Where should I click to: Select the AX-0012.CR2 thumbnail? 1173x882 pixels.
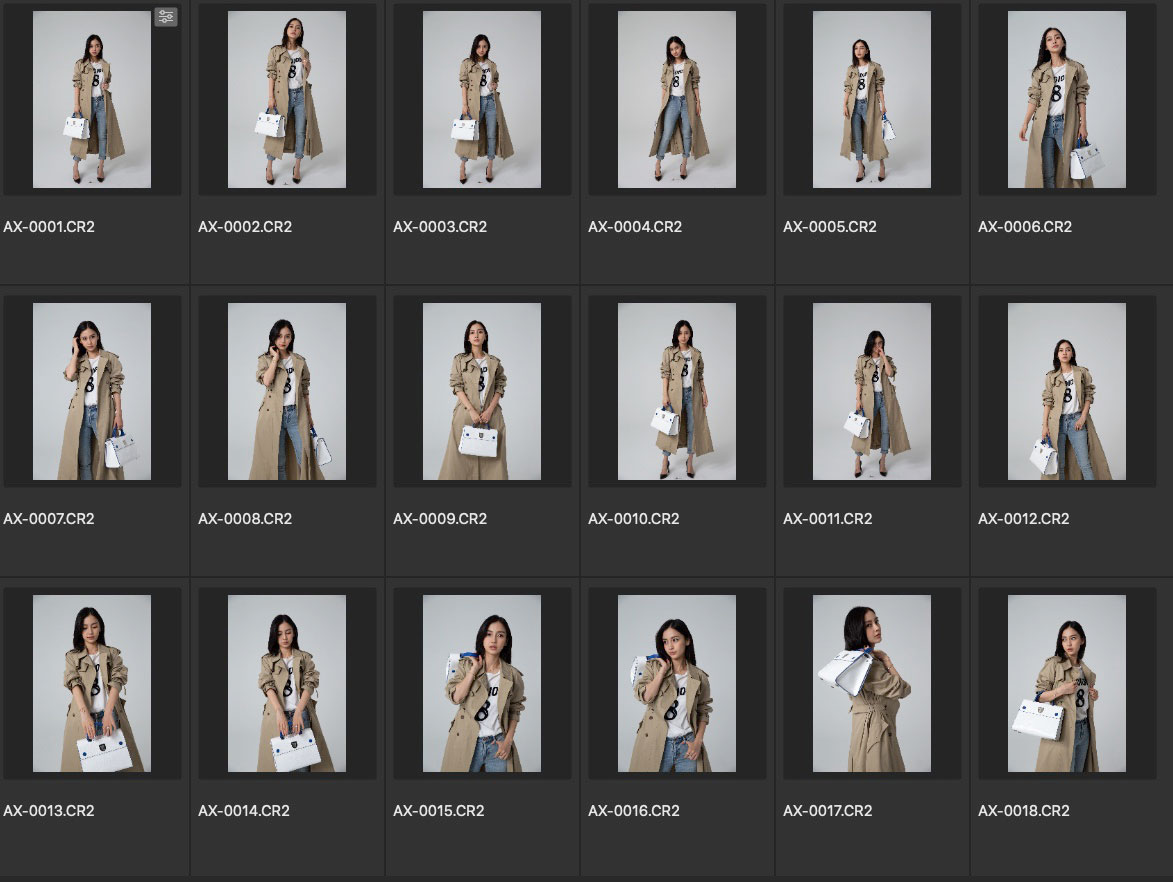pos(1067,392)
